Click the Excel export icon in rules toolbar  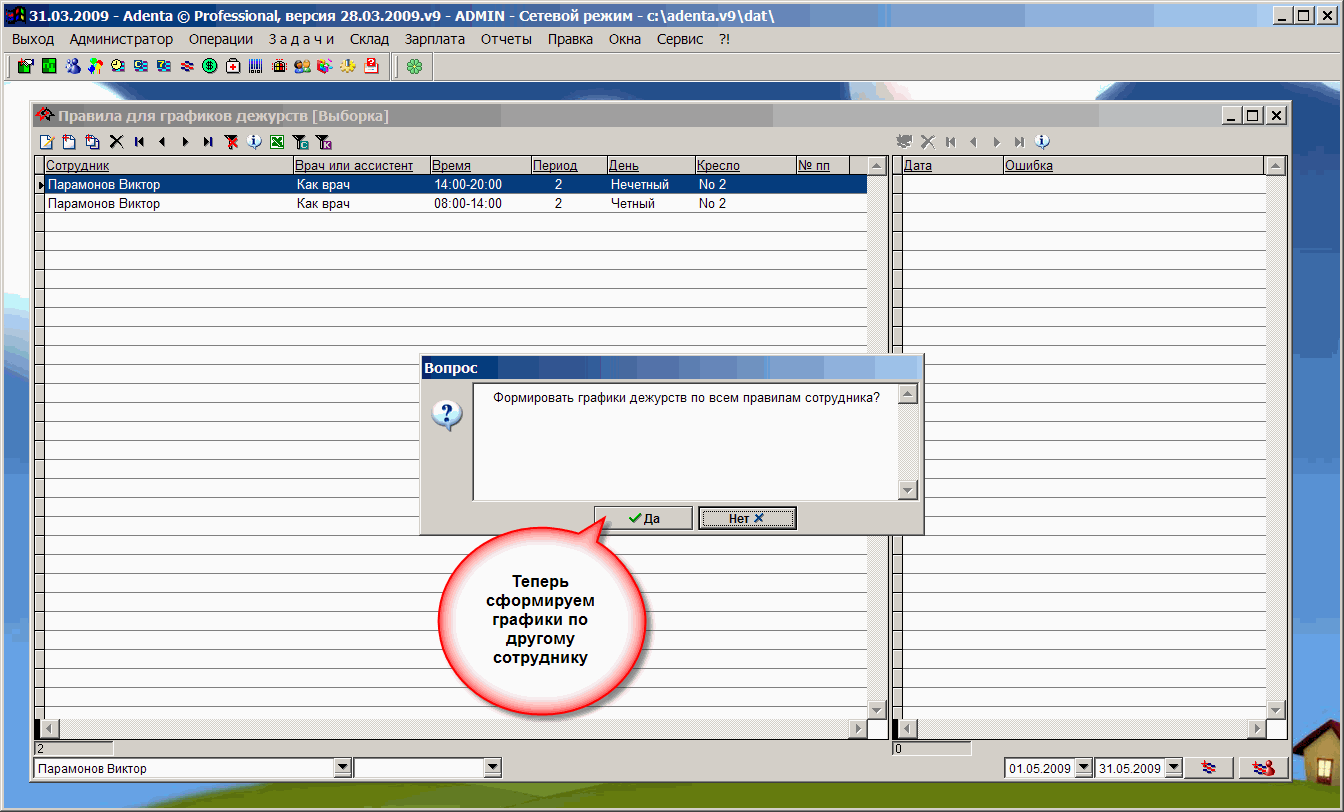(277, 142)
